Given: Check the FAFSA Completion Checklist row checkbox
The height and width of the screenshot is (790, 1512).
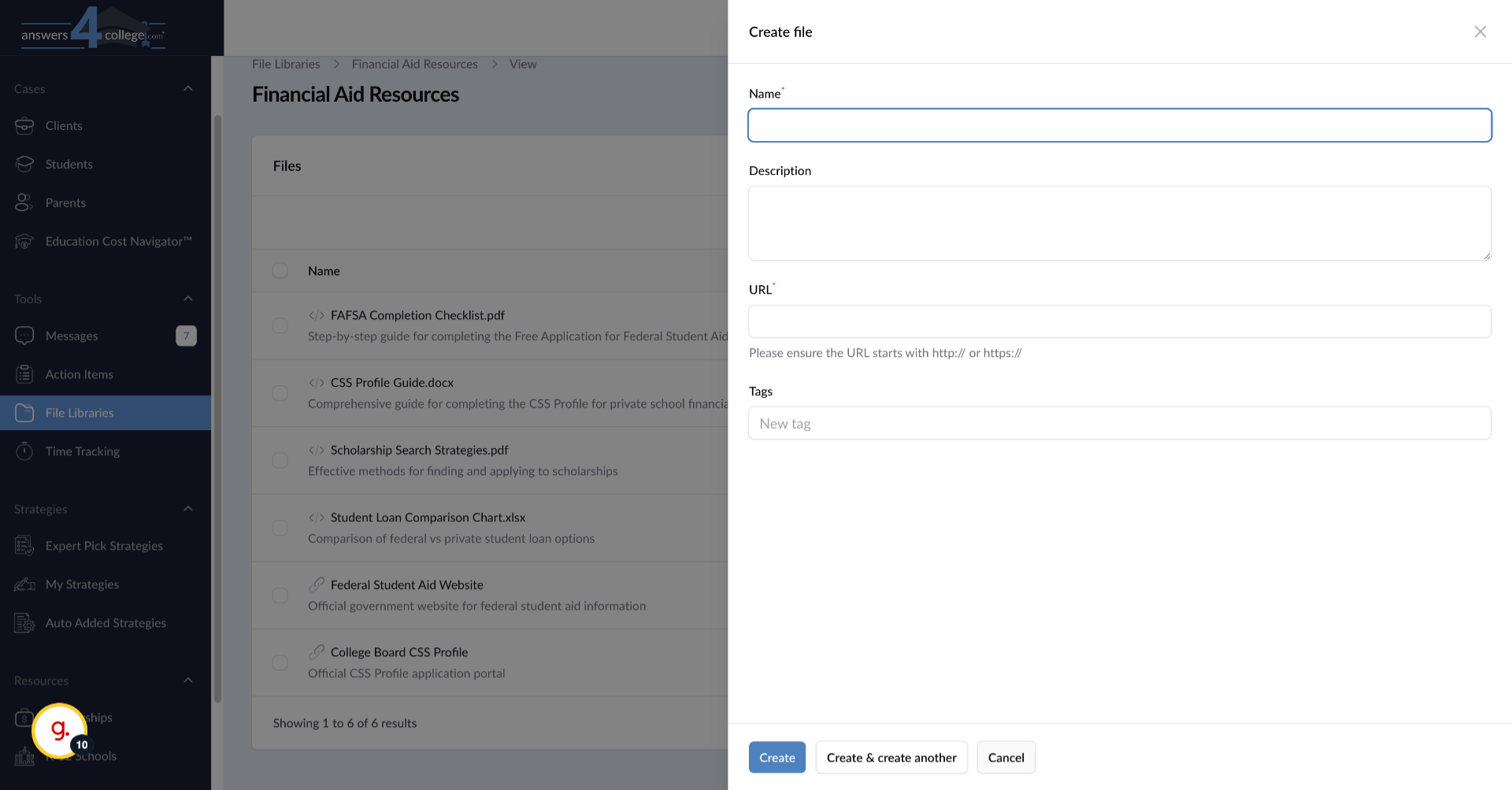Looking at the screenshot, I should [x=280, y=325].
